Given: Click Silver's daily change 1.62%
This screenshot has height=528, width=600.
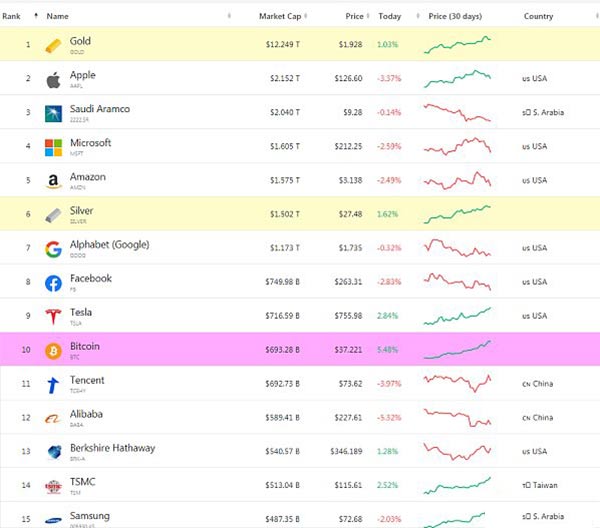Looking at the screenshot, I should 388,214.
